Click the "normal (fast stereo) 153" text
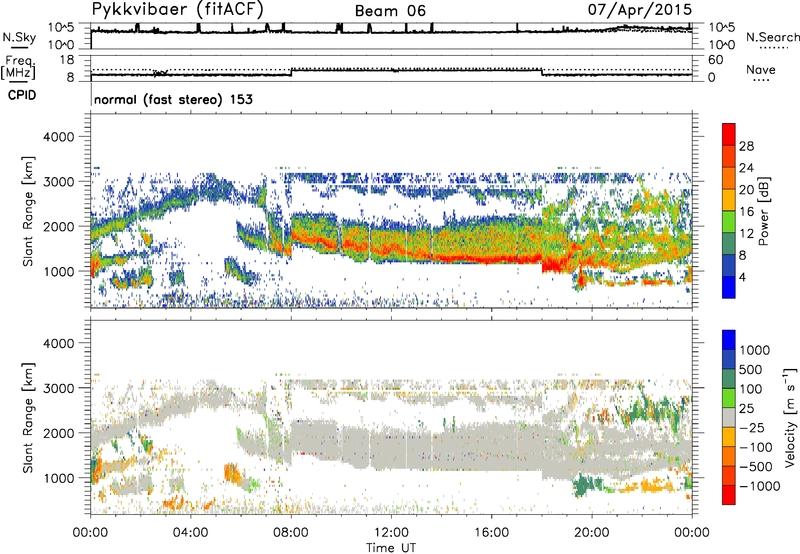The image size is (800, 554). pyautogui.click(x=173, y=99)
